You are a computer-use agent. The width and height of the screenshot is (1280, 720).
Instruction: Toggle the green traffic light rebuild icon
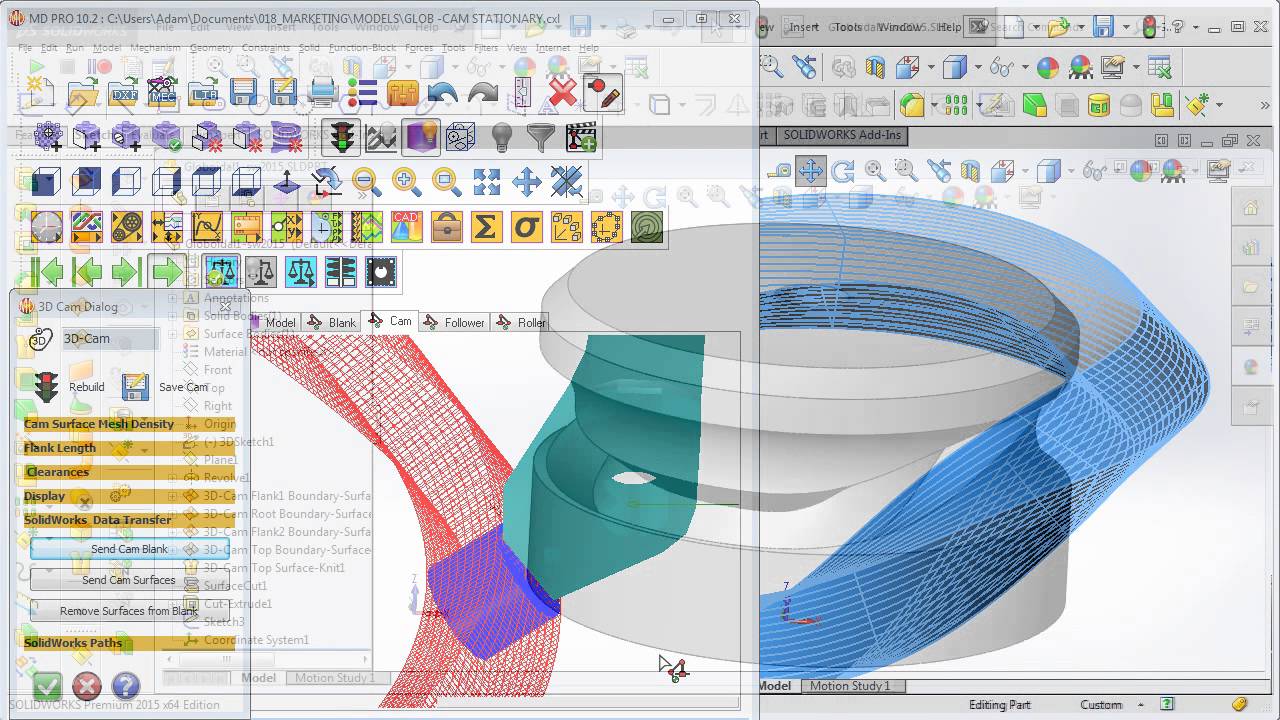click(343, 137)
